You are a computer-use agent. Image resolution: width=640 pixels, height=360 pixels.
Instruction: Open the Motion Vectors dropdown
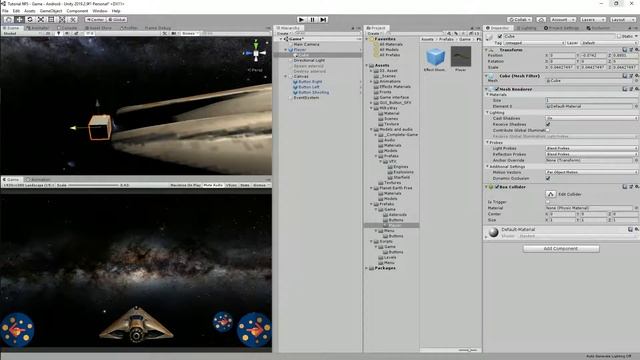[x=591, y=172]
